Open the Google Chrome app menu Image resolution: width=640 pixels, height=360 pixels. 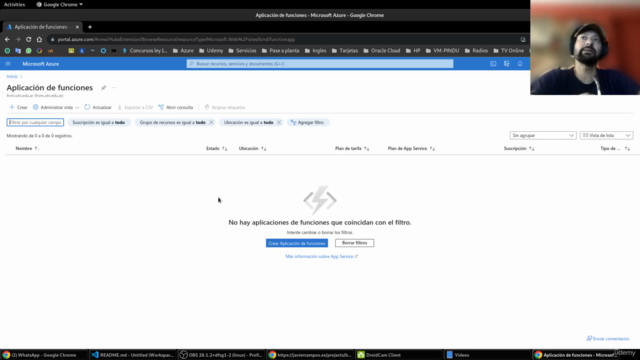(x=60, y=4)
